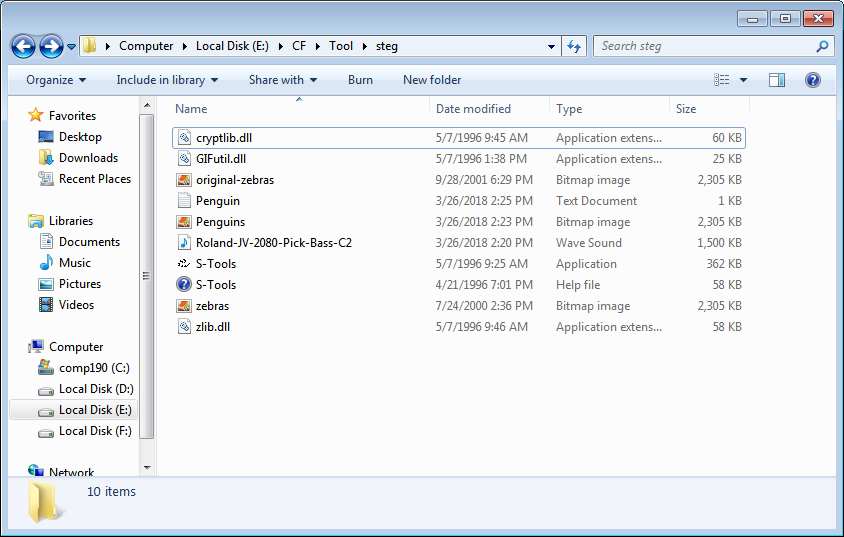This screenshot has height=537, width=844.
Task: Open Local Disk (D:) in navigation pane
Action: coord(96,389)
